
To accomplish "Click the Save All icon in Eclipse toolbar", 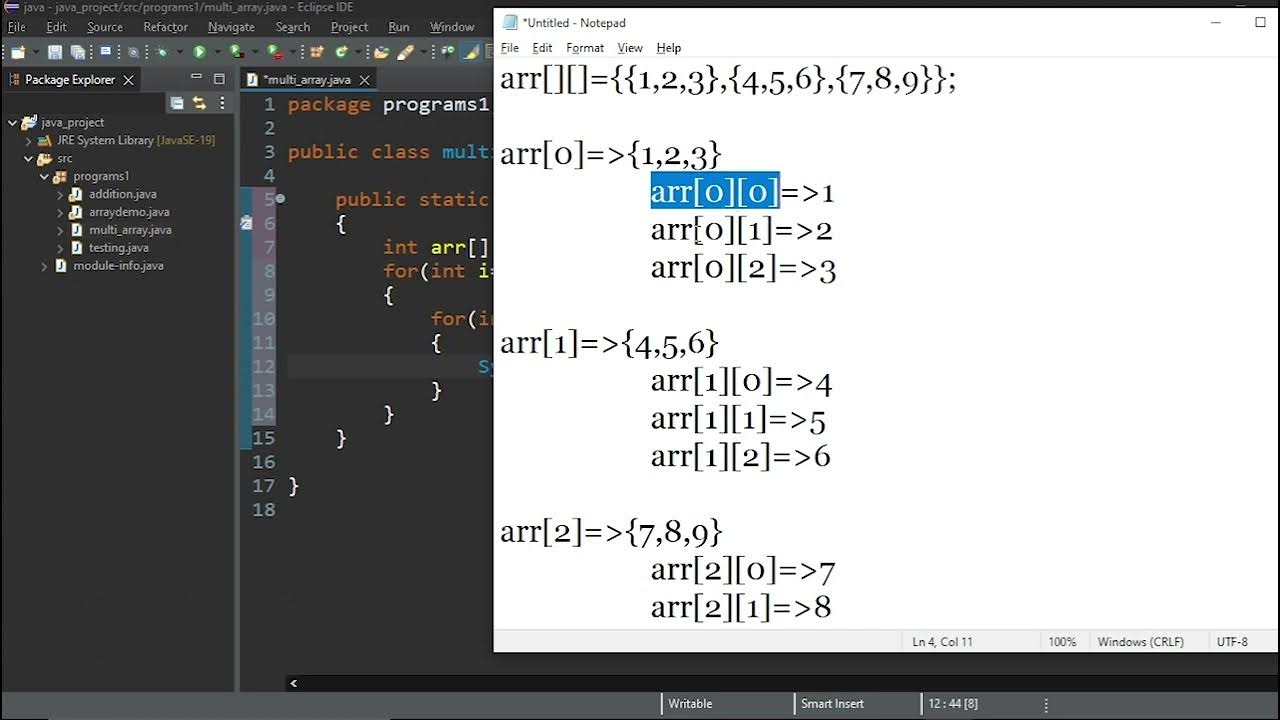I will [78, 52].
